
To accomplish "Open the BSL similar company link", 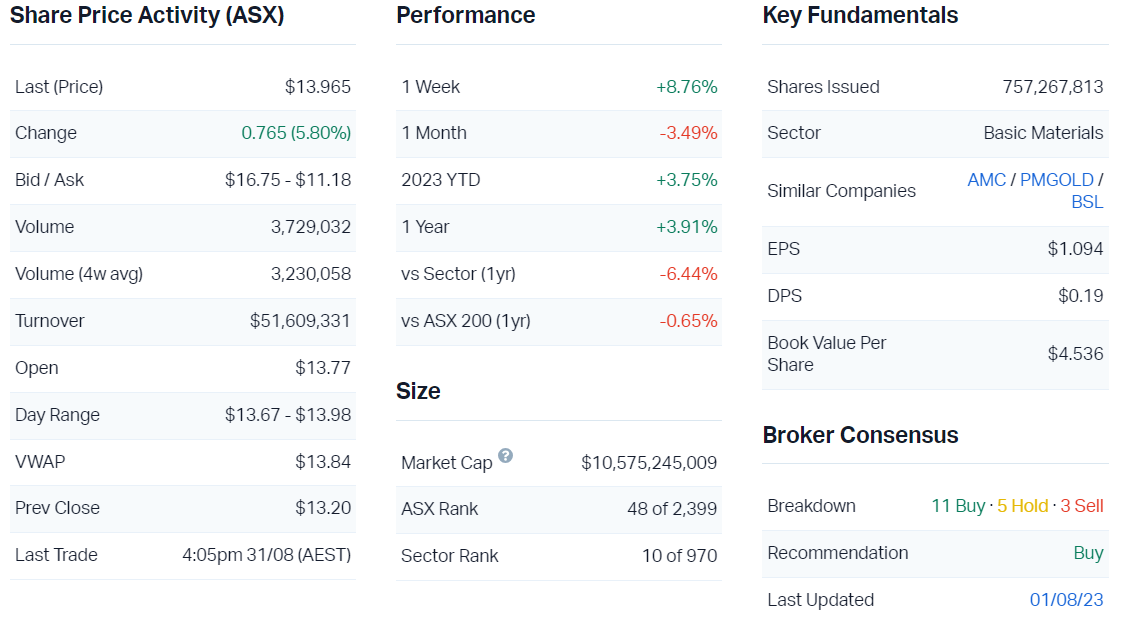I will [1087, 202].
